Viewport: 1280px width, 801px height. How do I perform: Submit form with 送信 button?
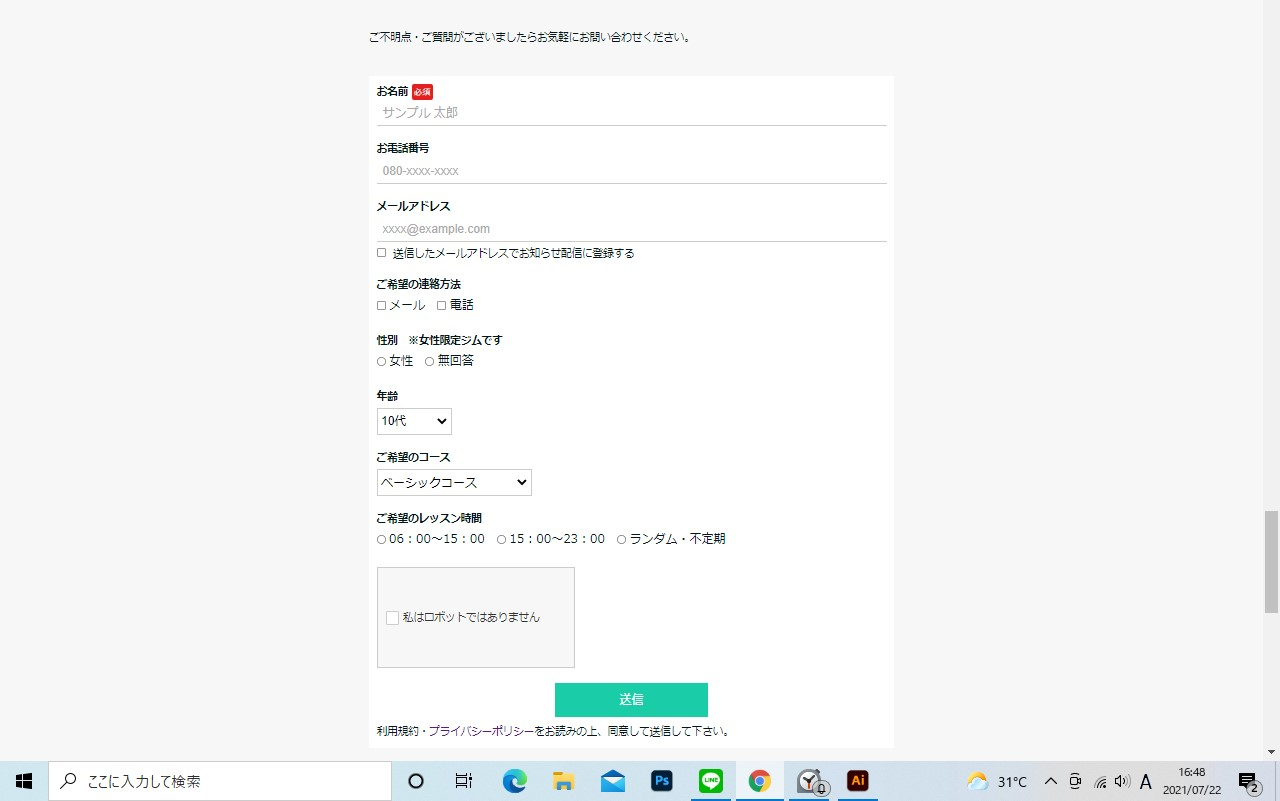[x=631, y=700]
